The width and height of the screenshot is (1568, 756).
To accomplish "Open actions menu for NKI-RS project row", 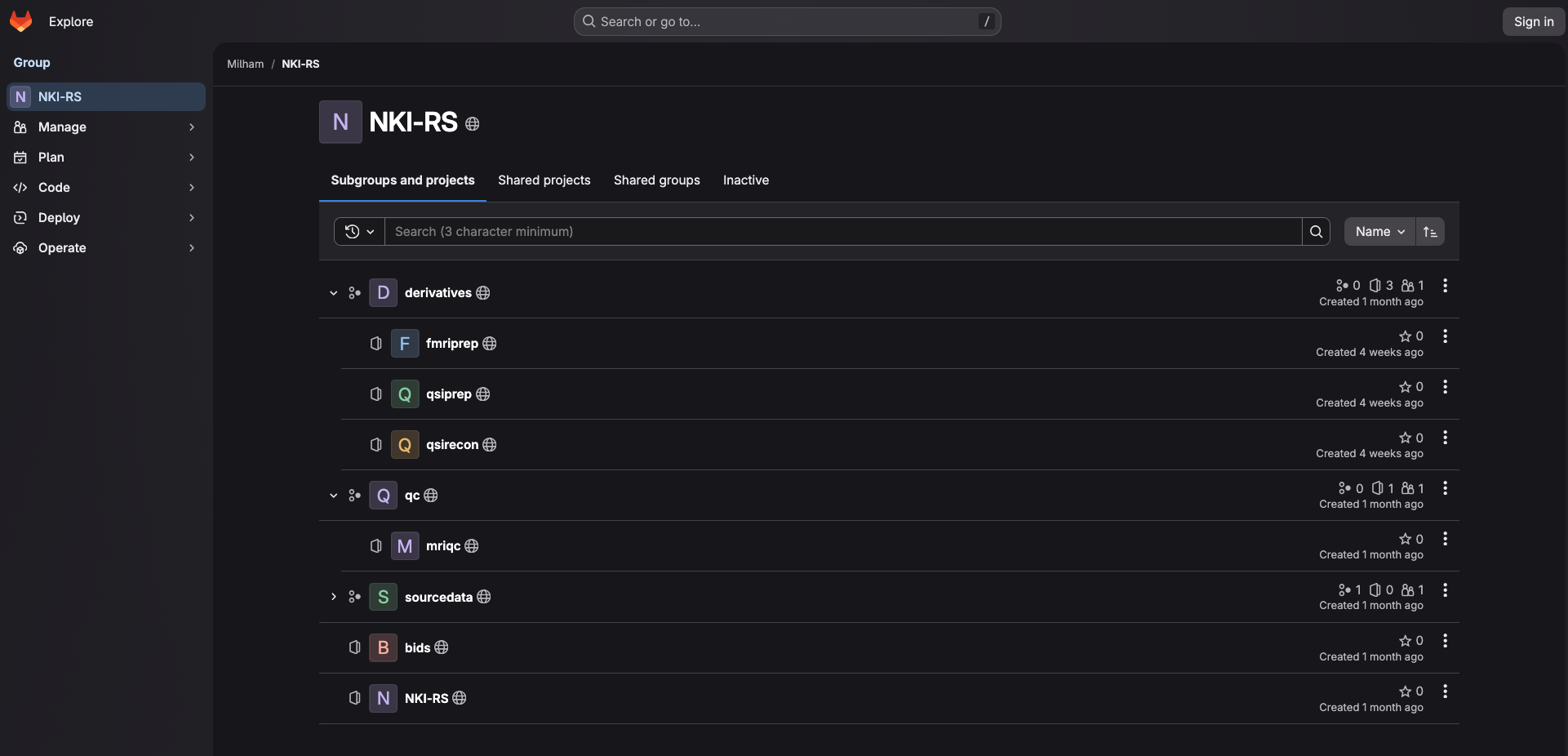I will tap(1445, 692).
